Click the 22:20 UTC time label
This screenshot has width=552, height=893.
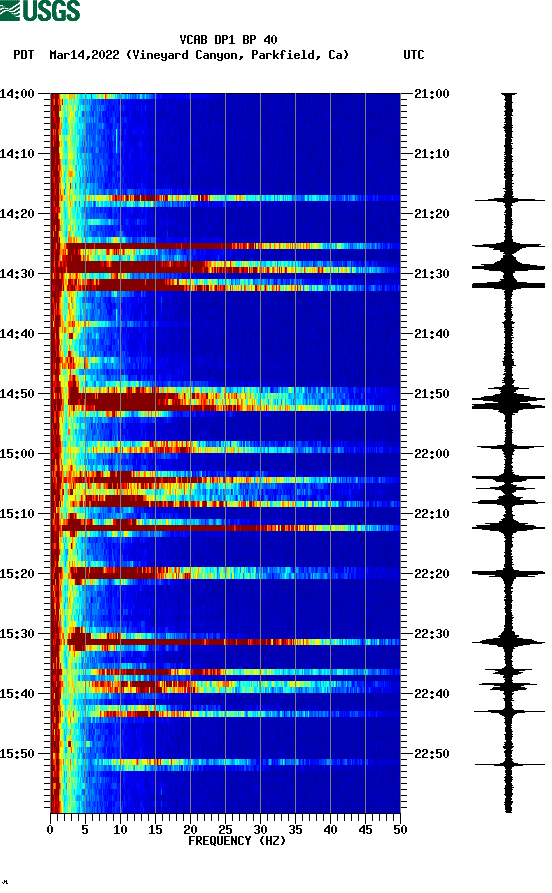coord(432,574)
